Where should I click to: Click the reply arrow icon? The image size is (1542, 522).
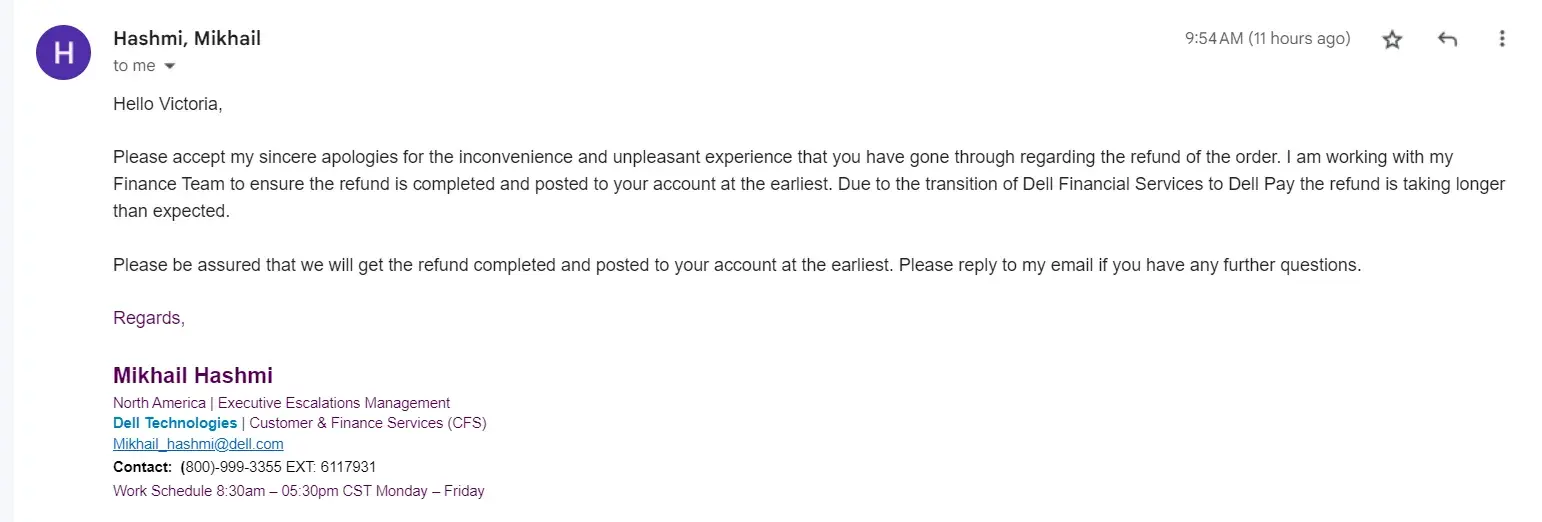1447,40
